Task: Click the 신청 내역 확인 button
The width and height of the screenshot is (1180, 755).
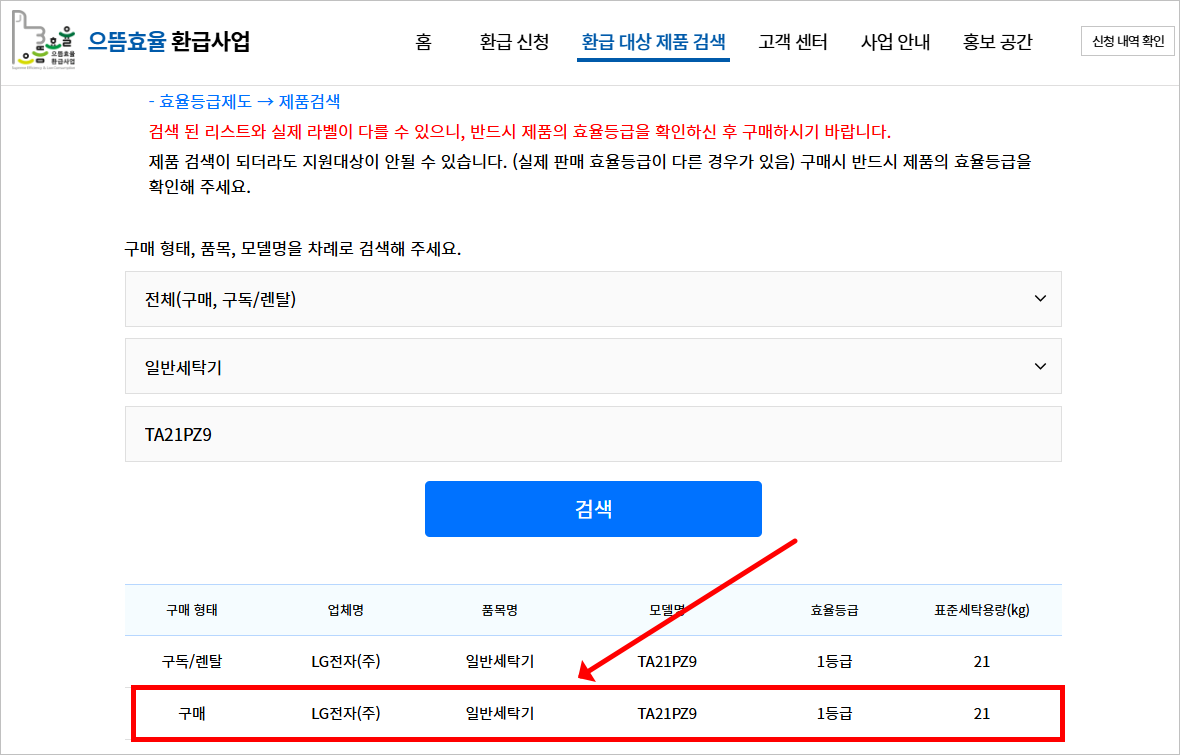Action: tap(1127, 41)
